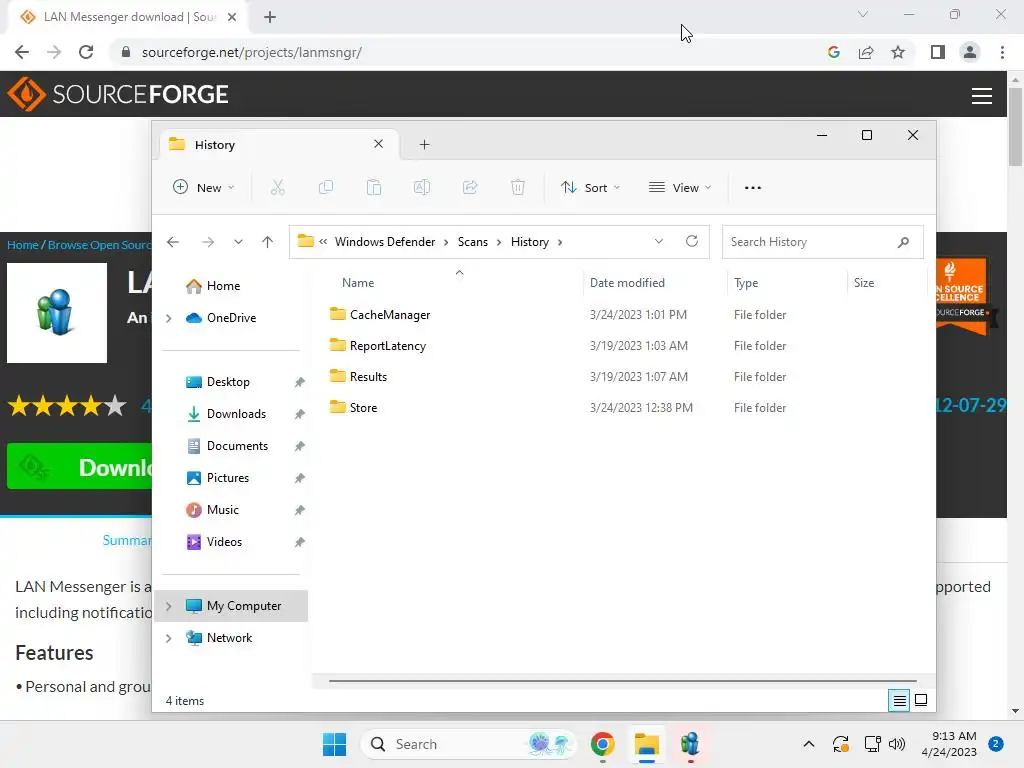Click File Explorer taskbar icon
This screenshot has width=1024, height=768.
click(x=647, y=744)
